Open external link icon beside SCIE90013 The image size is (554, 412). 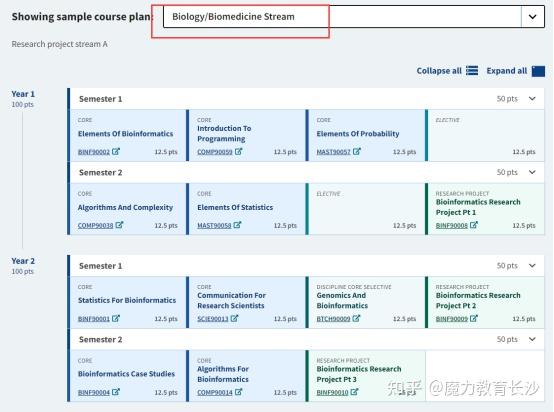[234, 318]
